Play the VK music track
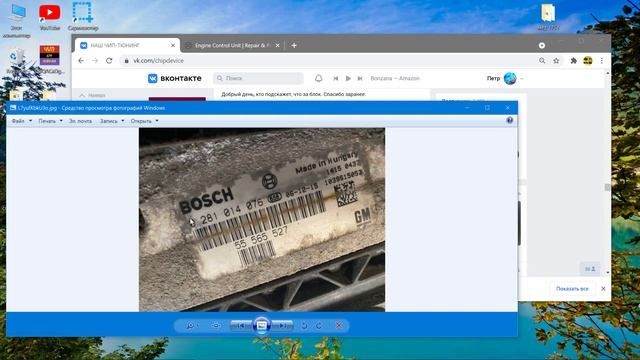 (348, 78)
